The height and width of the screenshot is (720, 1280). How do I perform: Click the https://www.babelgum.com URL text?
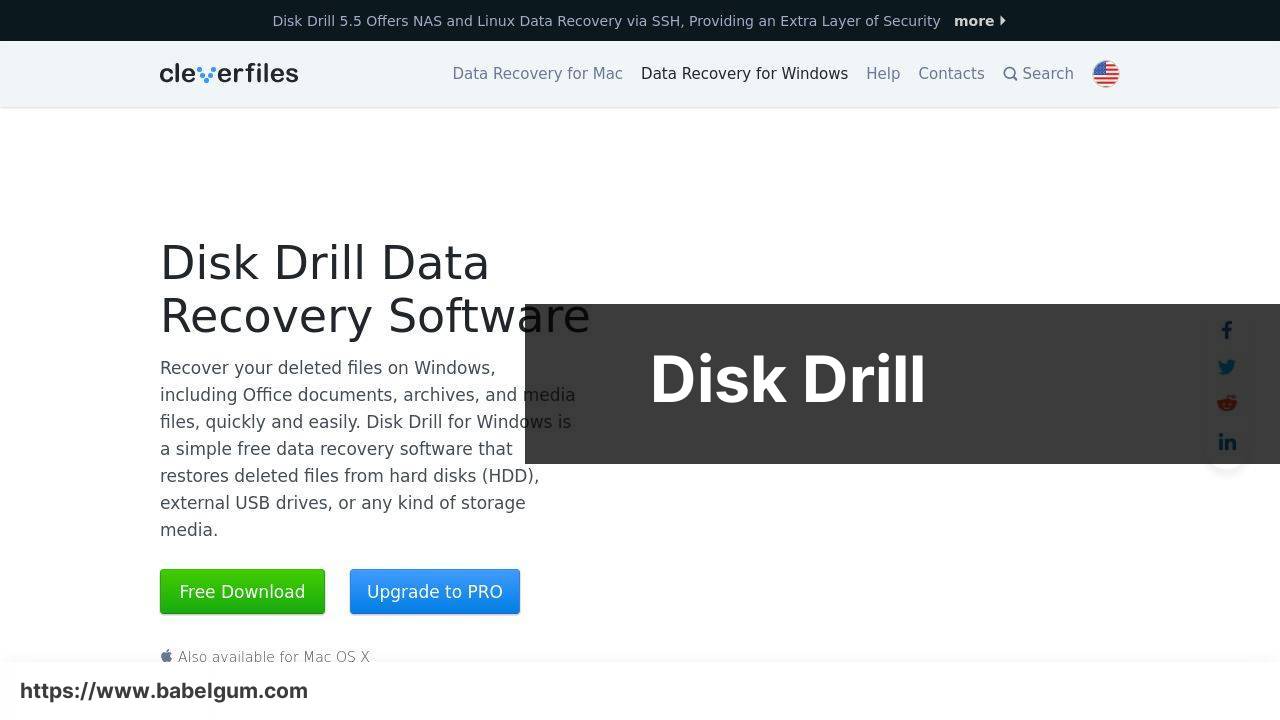(x=164, y=691)
